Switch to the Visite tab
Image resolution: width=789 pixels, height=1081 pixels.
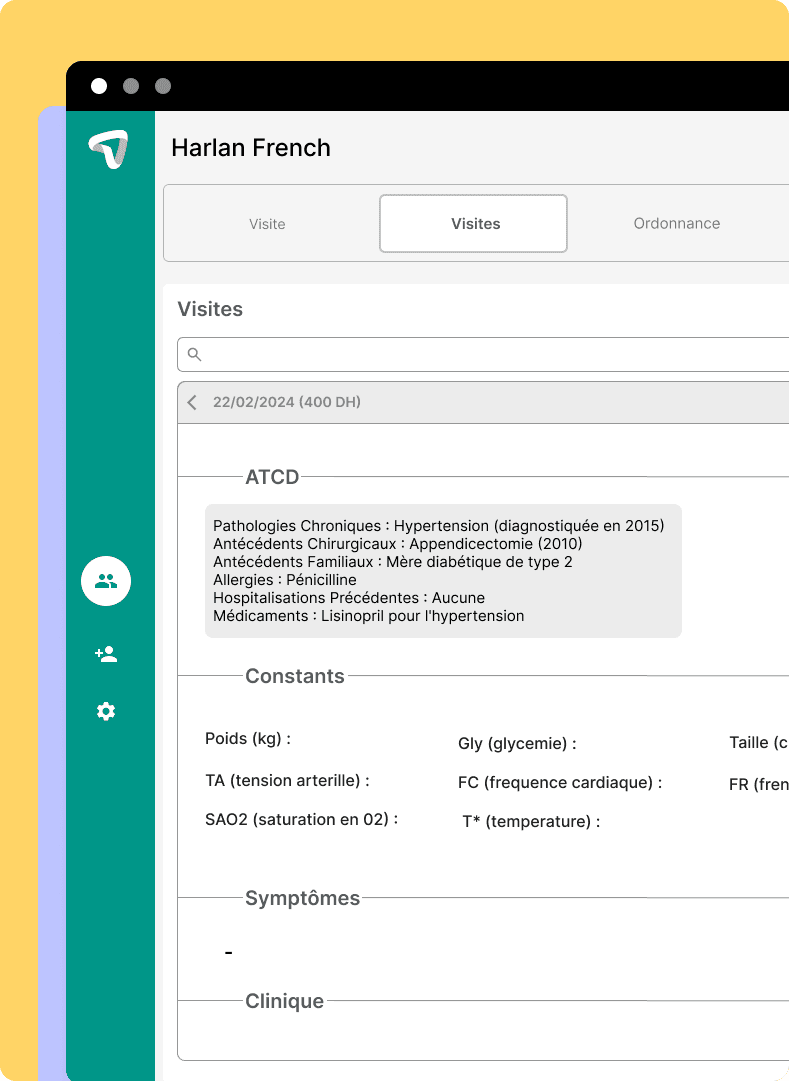[267, 224]
